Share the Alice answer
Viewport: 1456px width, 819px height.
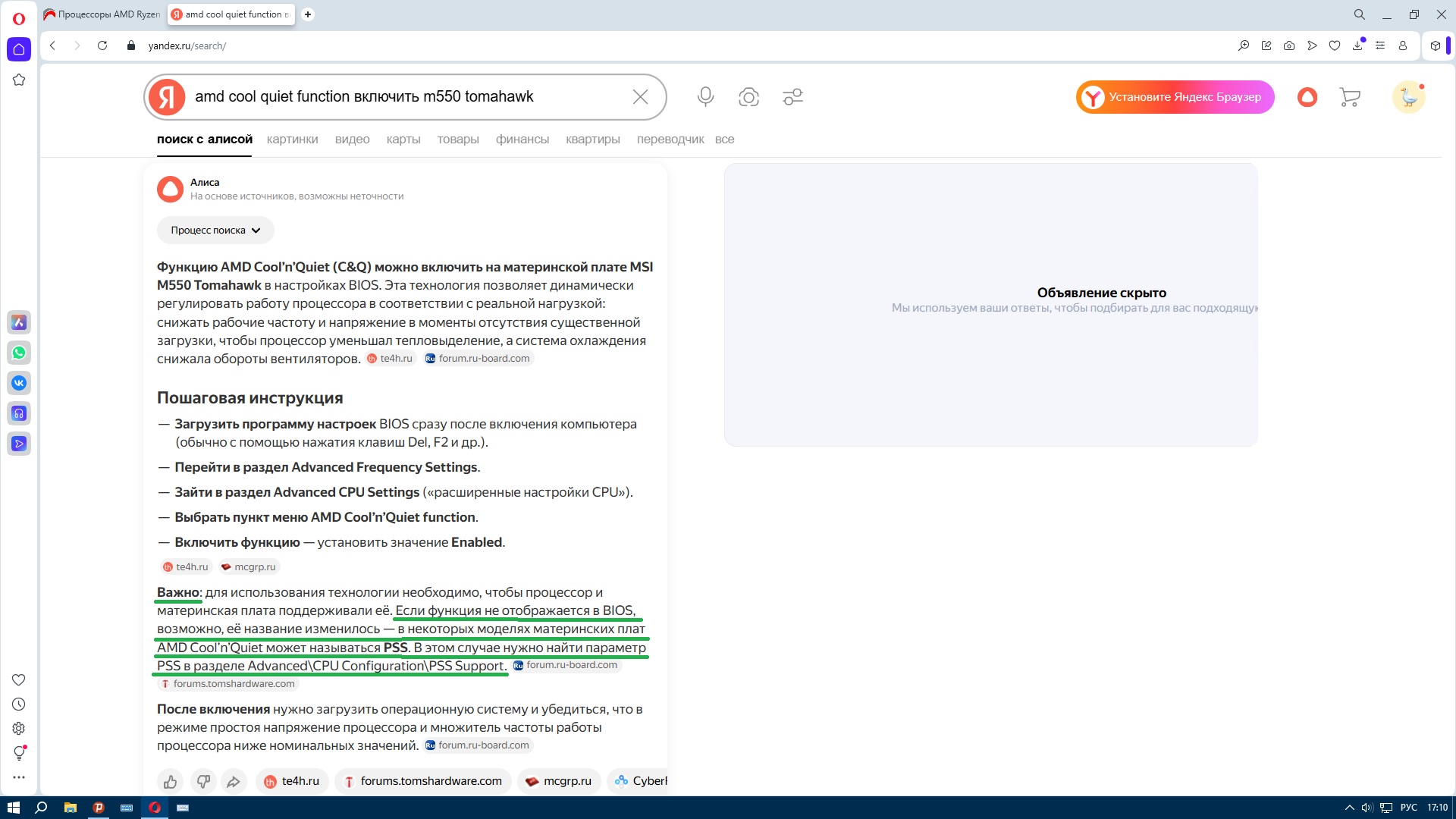[x=234, y=781]
